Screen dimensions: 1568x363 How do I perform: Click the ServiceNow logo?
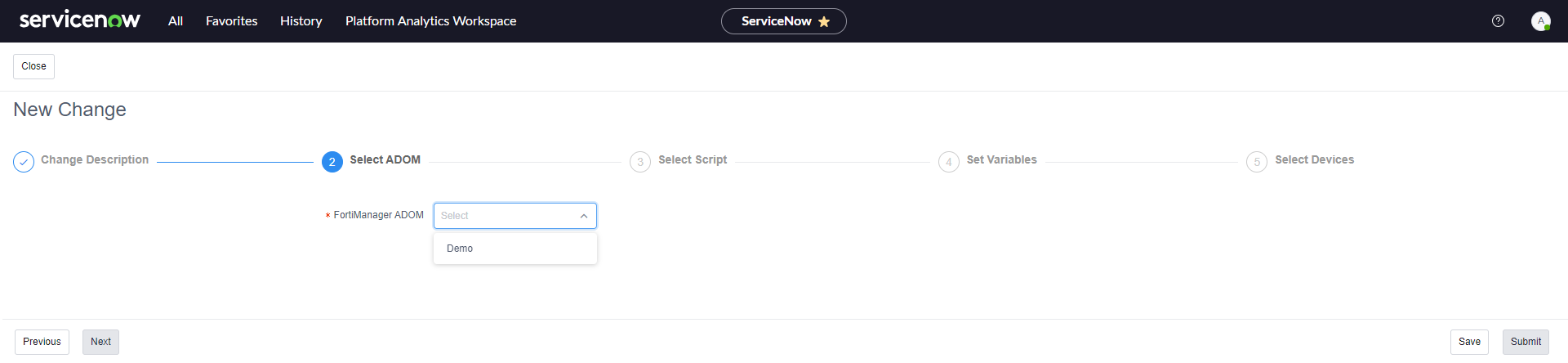point(79,20)
